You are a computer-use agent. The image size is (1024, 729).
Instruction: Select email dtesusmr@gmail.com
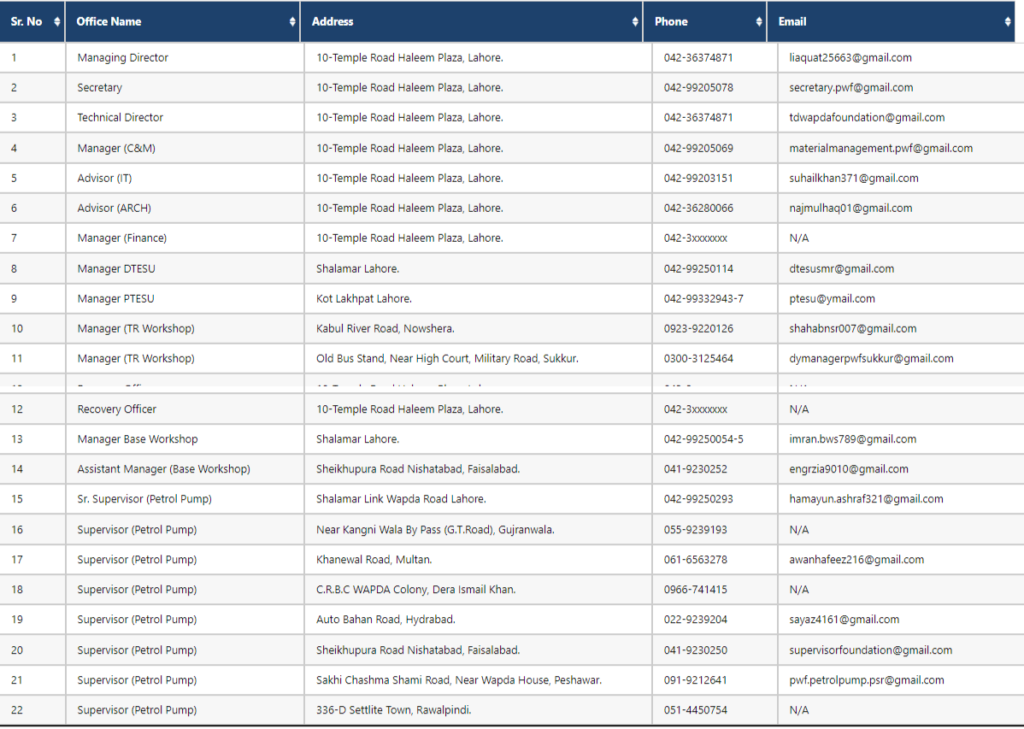coord(842,268)
